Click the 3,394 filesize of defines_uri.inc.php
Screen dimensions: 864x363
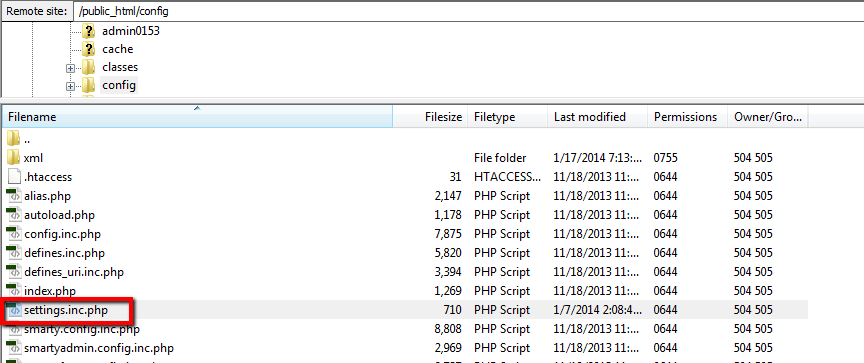pyautogui.click(x=448, y=272)
